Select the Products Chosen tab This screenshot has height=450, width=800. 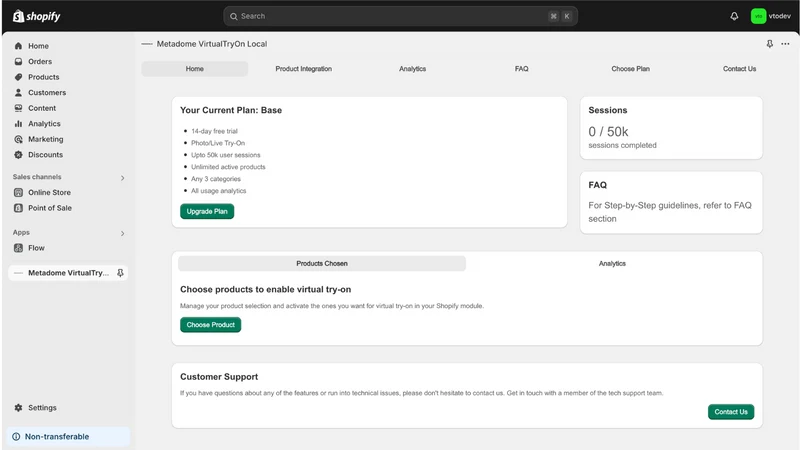click(x=322, y=263)
